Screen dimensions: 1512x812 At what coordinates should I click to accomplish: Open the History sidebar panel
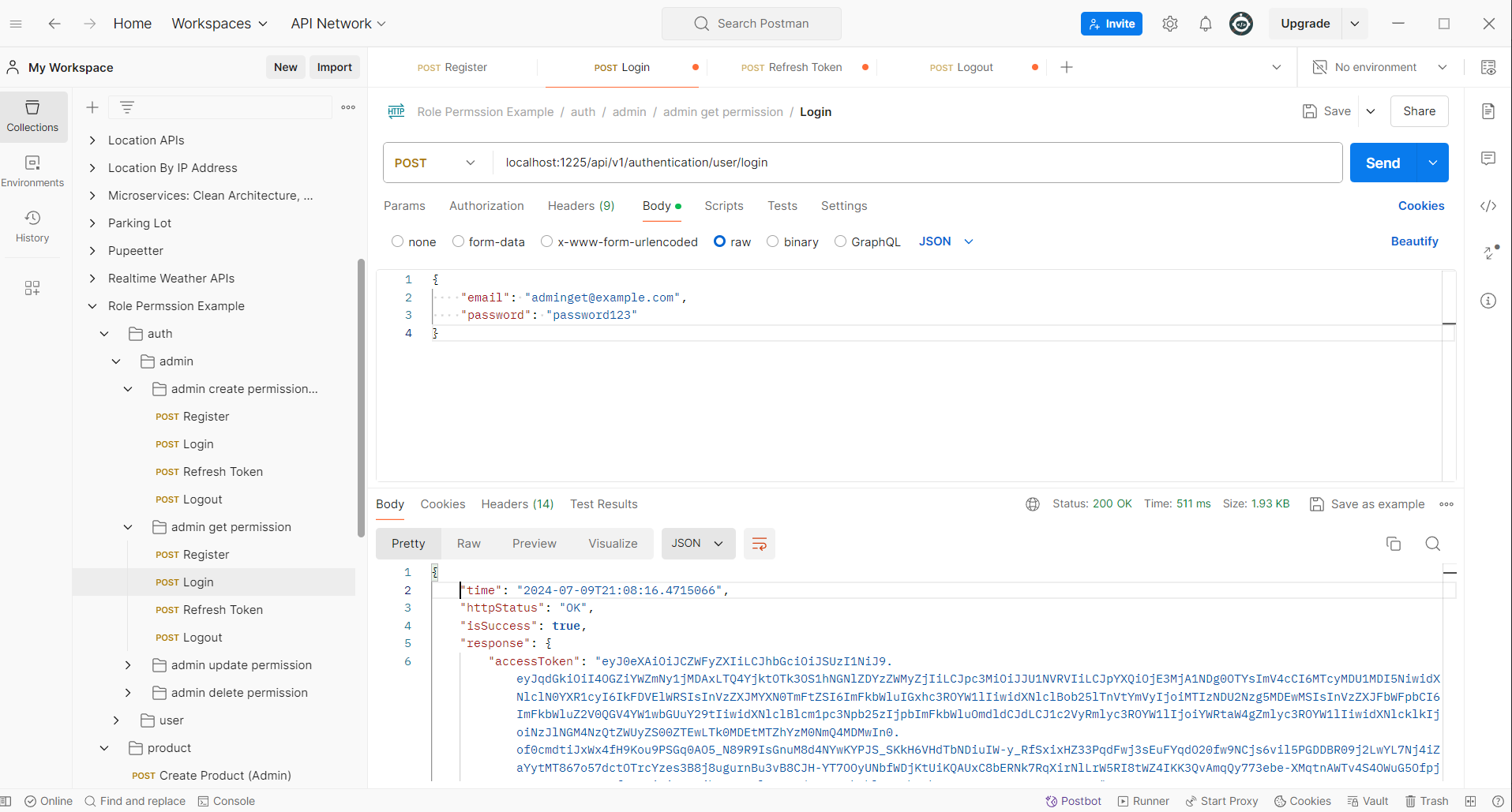pyautogui.click(x=32, y=227)
